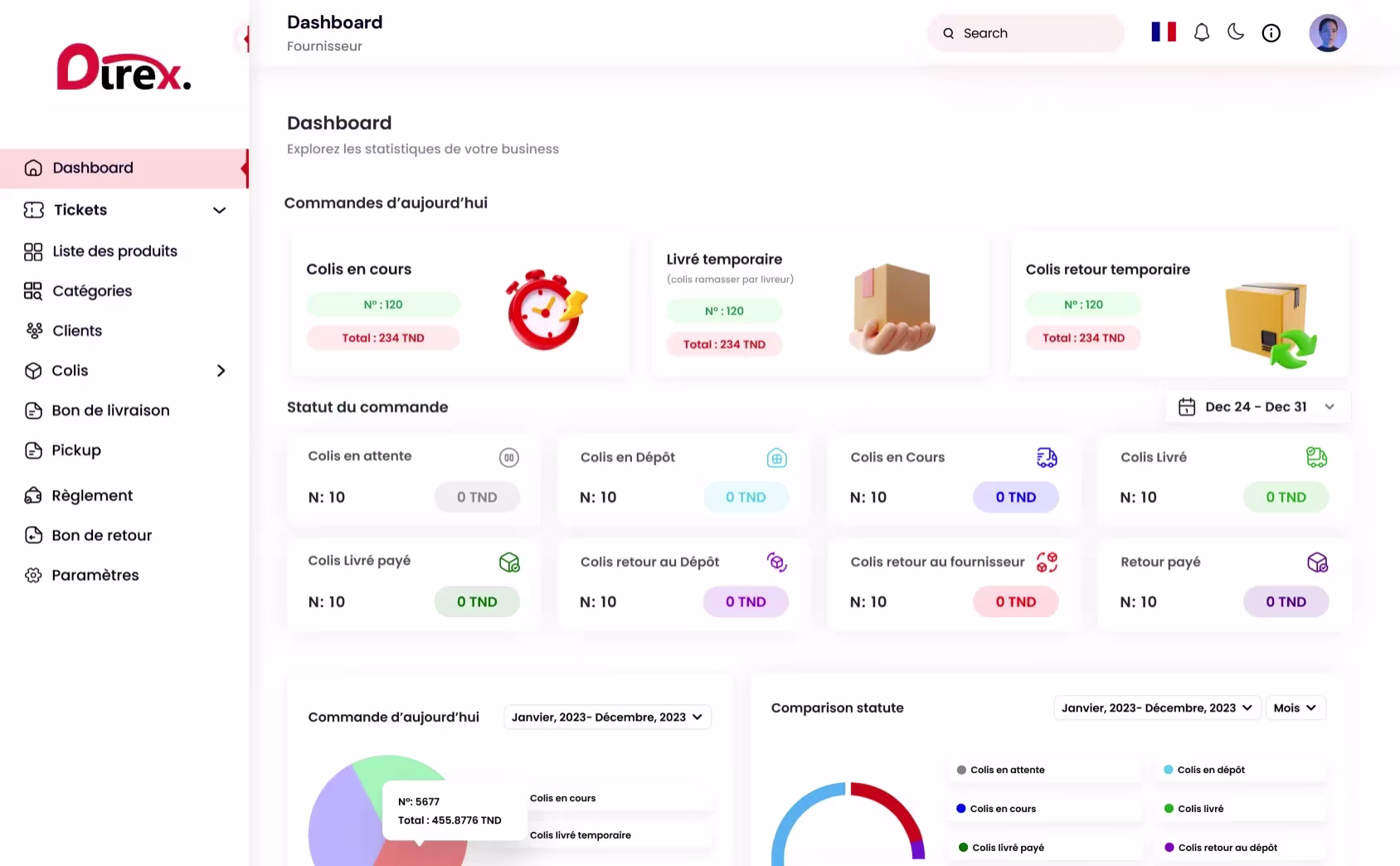The width and height of the screenshot is (1400, 866).
Task: Click the Colis retour temporaire box image
Action: point(1271,325)
